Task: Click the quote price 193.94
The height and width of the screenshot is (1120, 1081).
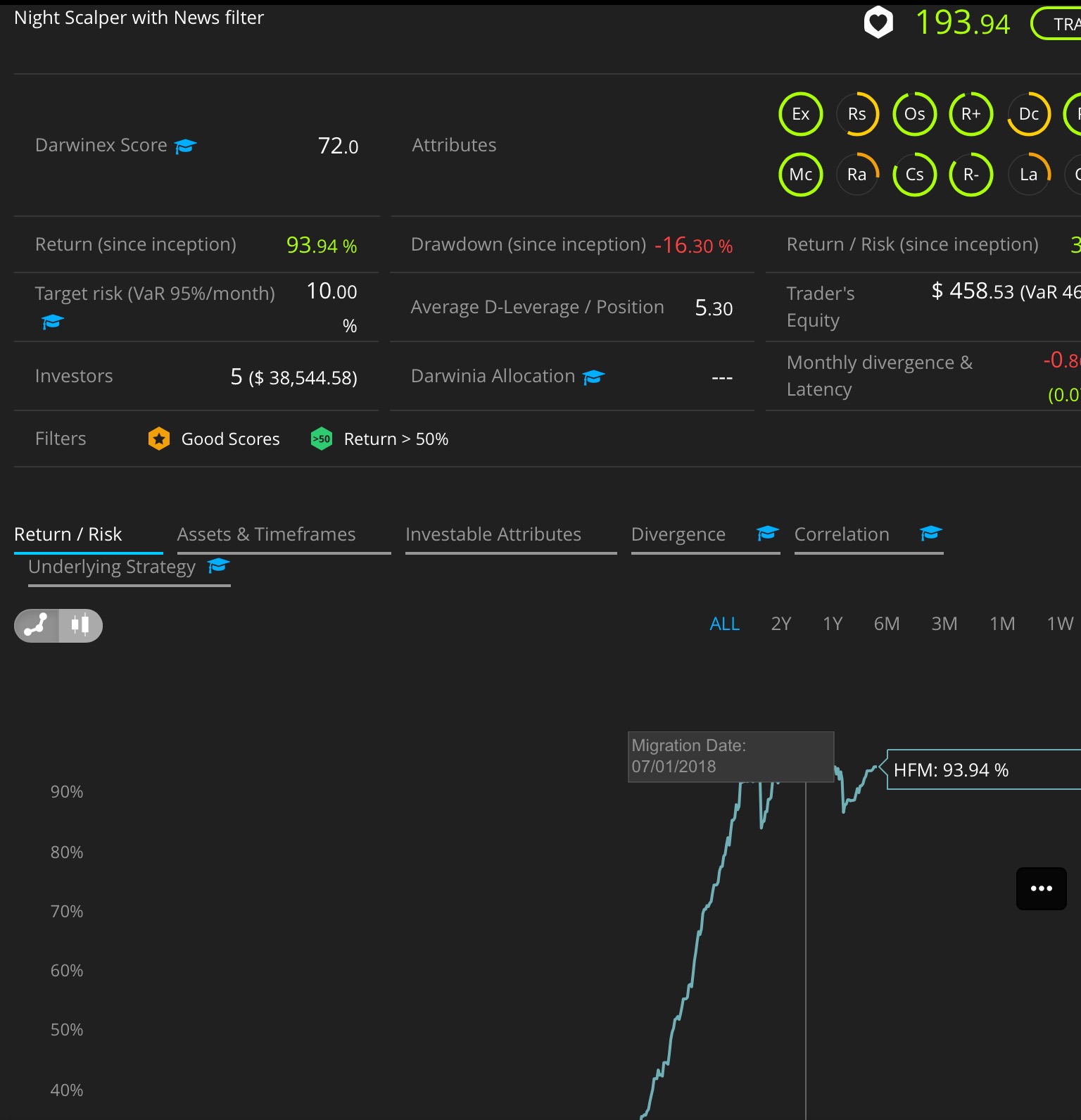Action: pos(962,23)
